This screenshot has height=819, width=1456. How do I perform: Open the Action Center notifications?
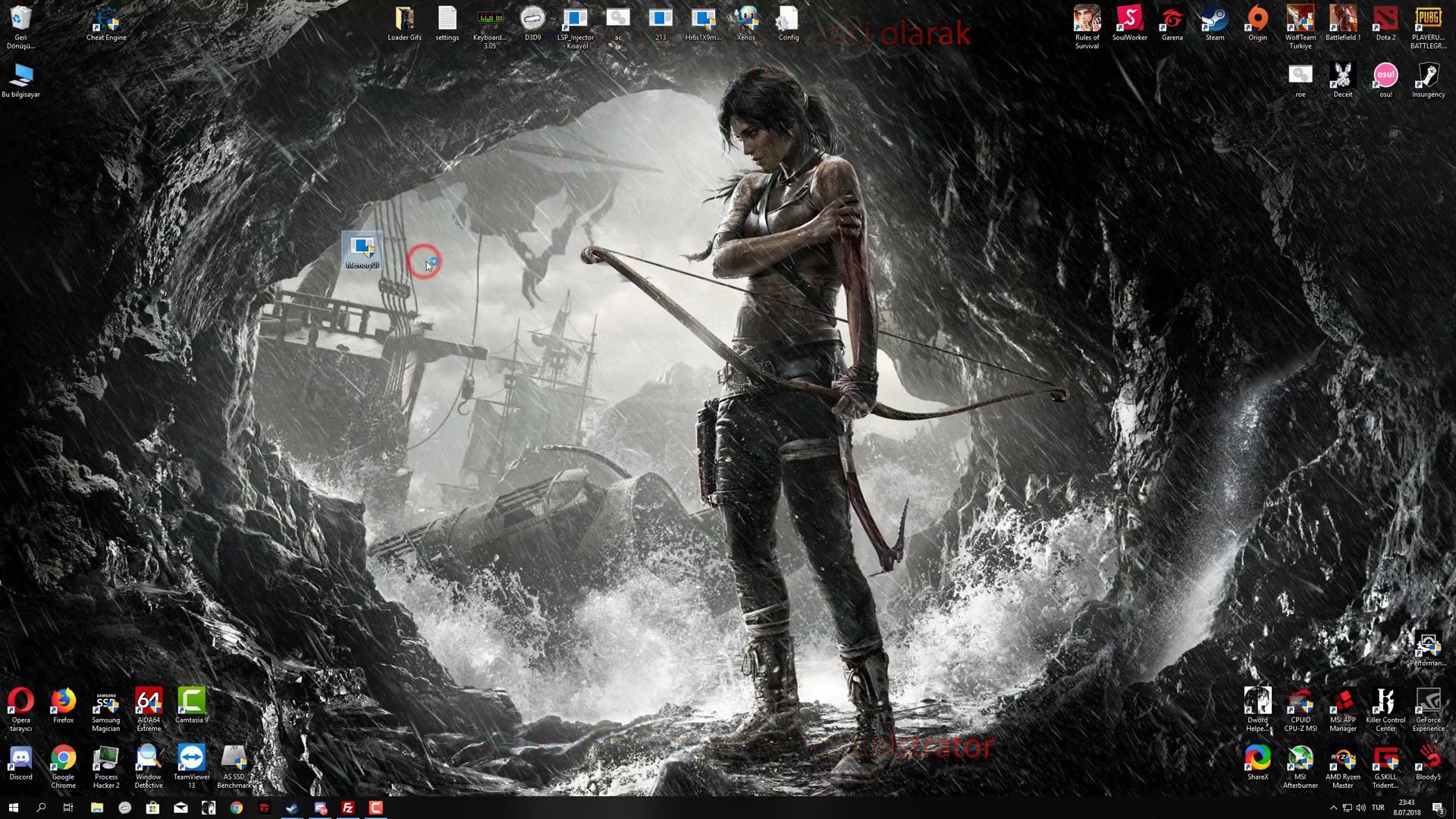tap(1438, 808)
